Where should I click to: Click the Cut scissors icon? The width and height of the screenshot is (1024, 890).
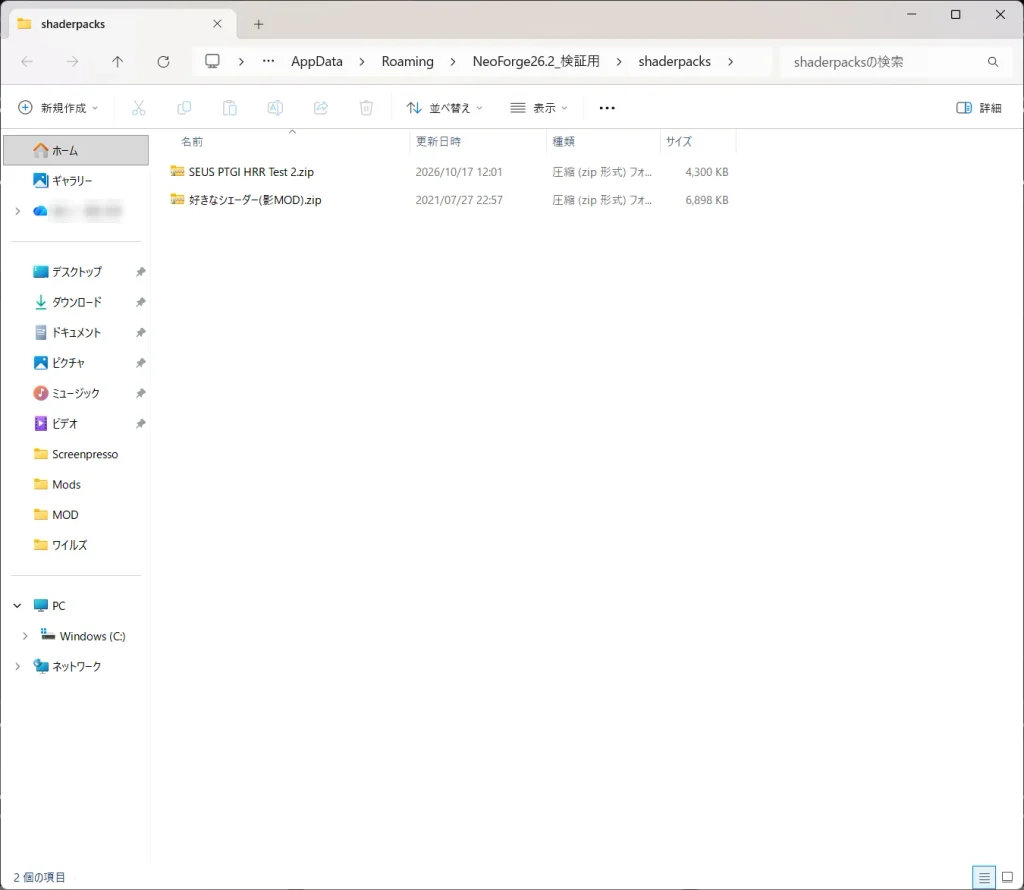pos(138,108)
